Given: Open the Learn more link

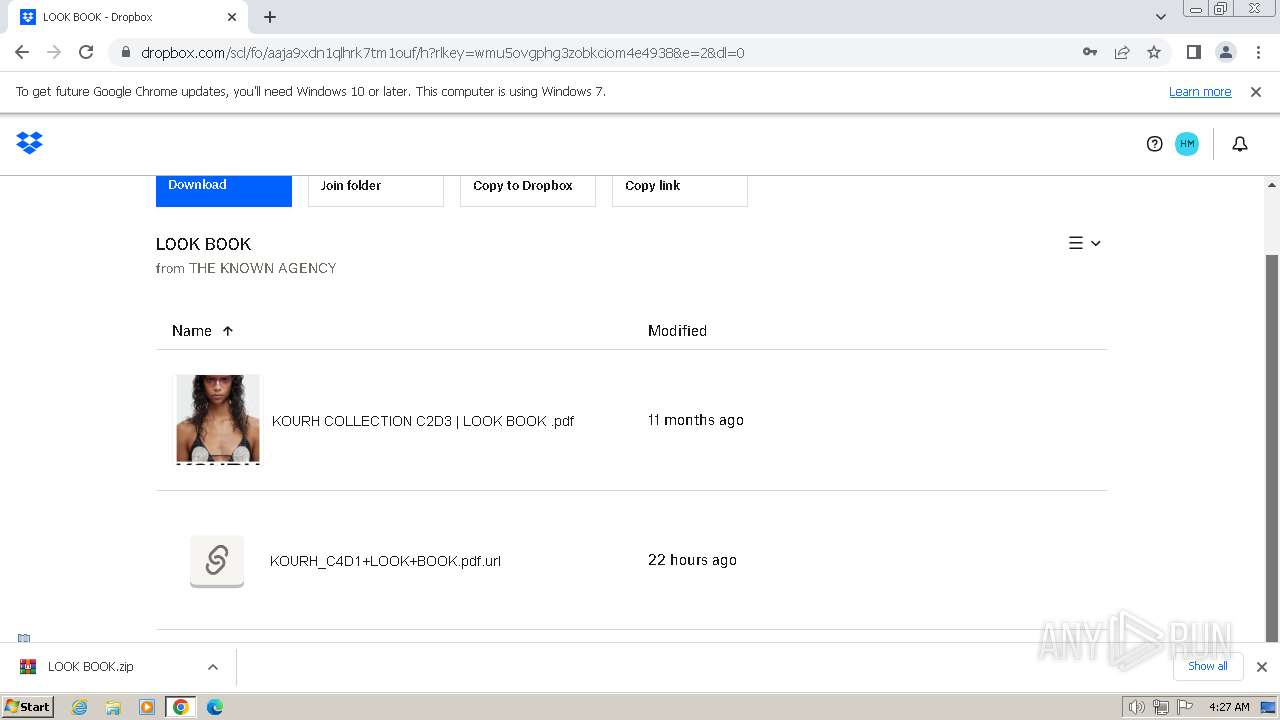Looking at the screenshot, I should coord(1200,92).
